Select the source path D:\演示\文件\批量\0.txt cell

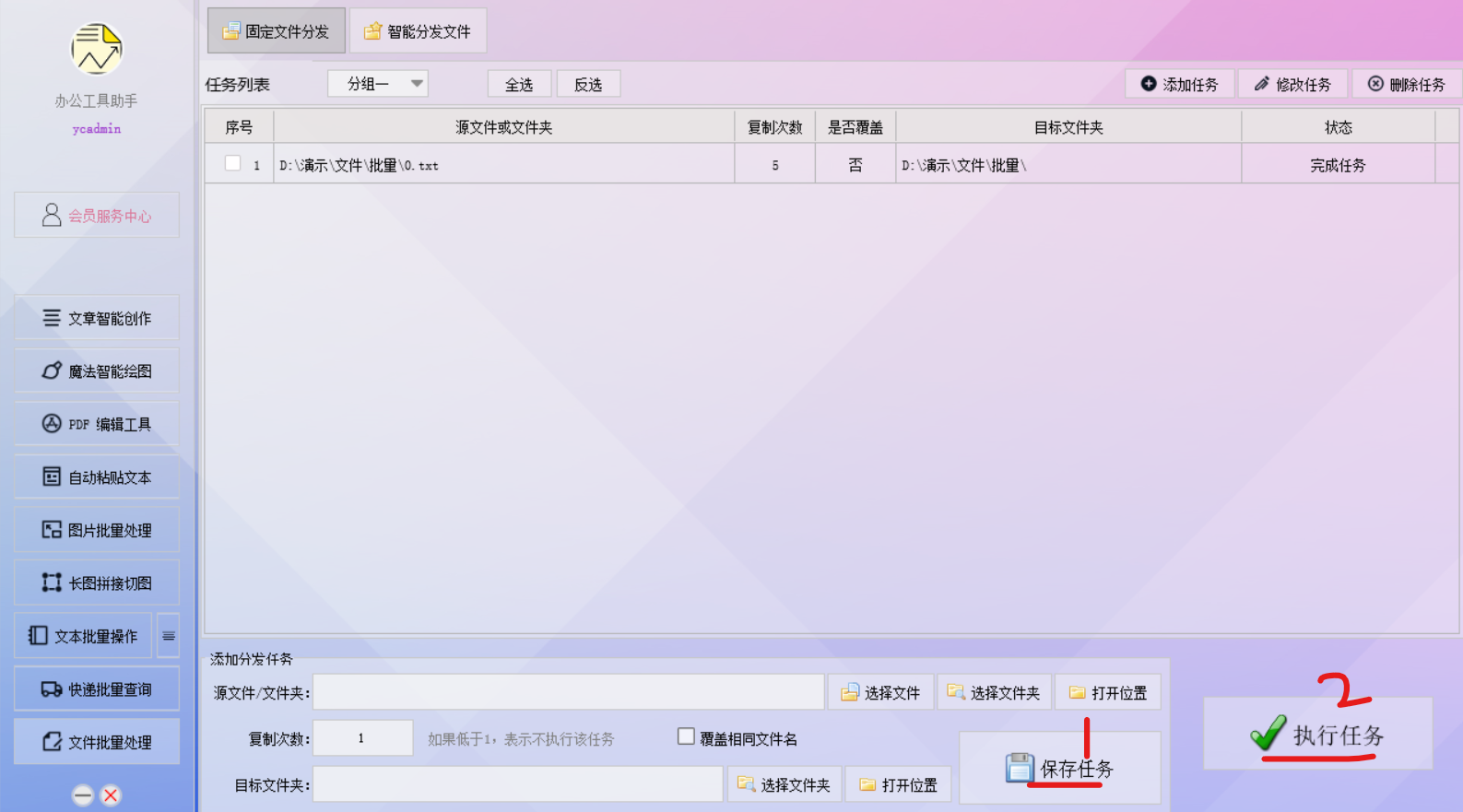coord(503,165)
